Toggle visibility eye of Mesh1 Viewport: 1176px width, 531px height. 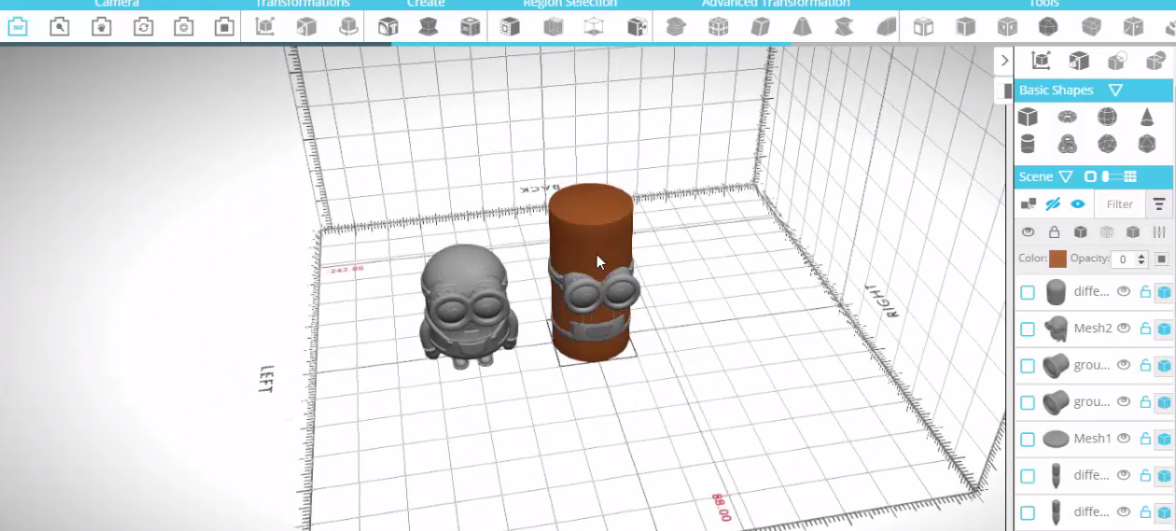point(1124,439)
